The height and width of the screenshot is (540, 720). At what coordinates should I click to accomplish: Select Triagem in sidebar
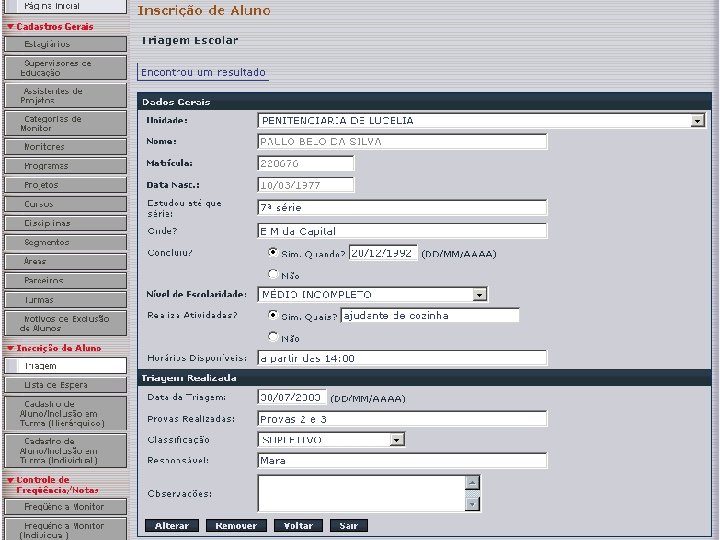(x=66, y=366)
